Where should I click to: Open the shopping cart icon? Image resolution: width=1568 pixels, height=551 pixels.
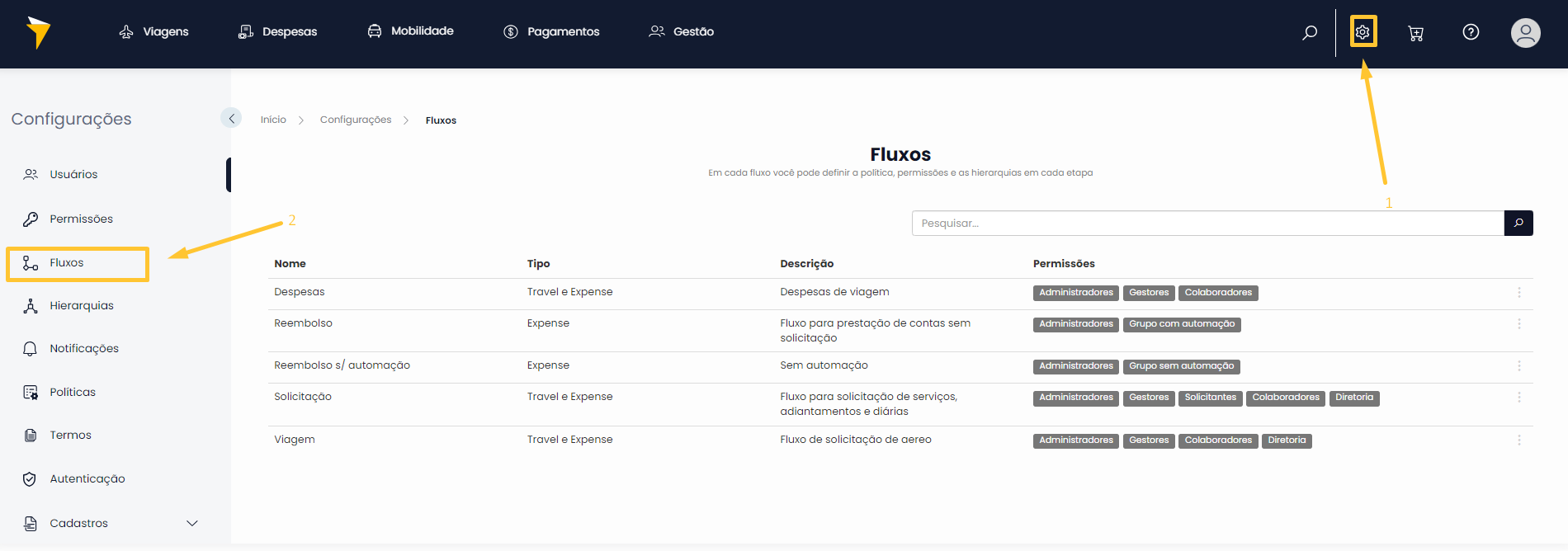1416,33
